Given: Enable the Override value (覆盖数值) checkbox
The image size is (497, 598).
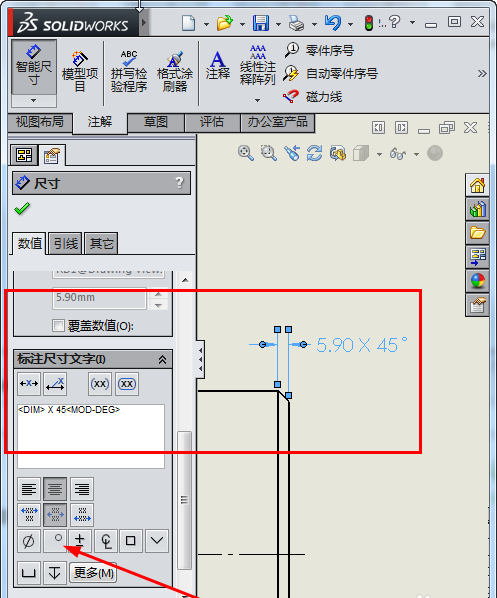Looking at the screenshot, I should (58, 326).
